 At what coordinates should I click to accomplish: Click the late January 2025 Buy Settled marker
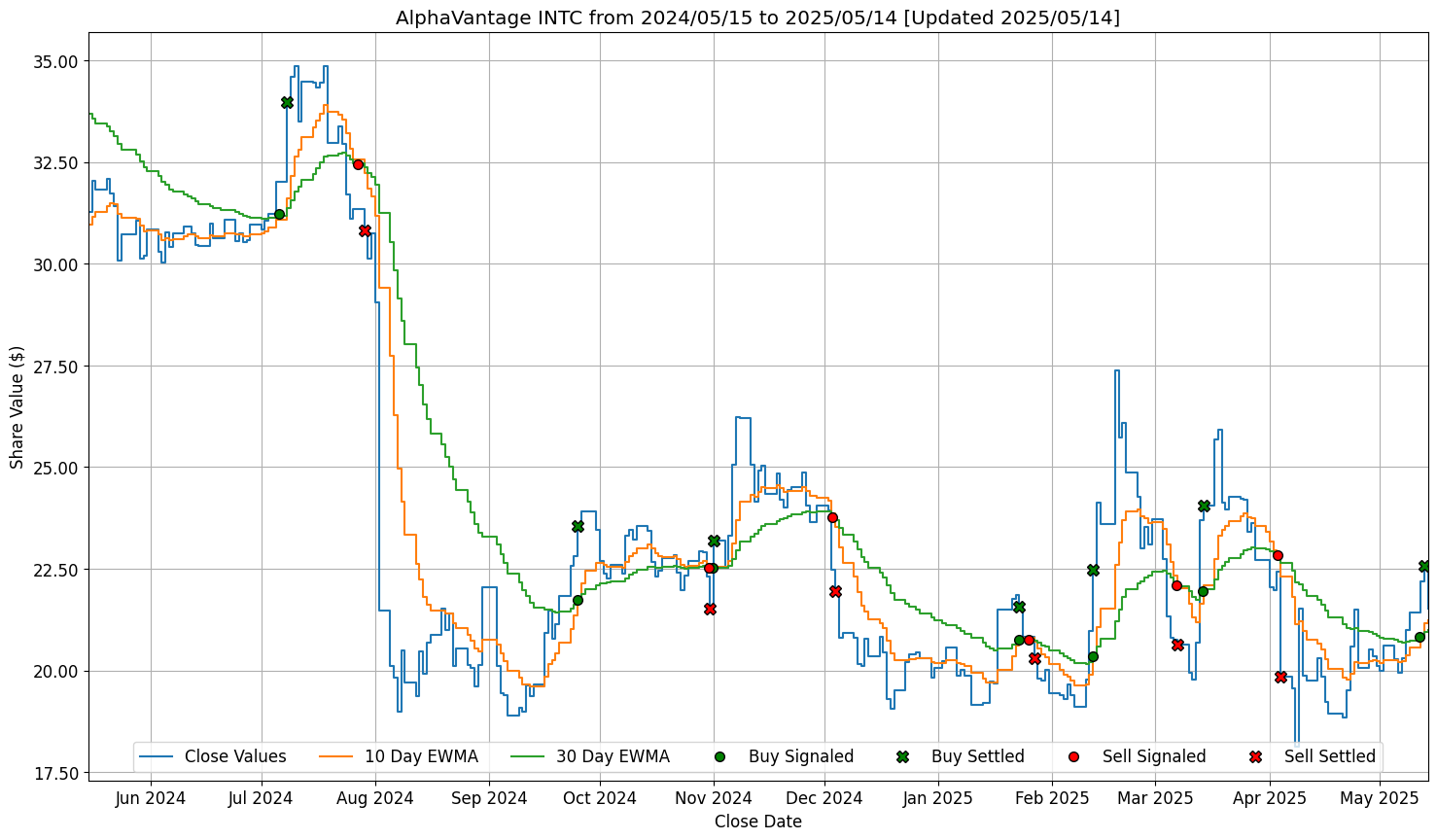(1019, 607)
